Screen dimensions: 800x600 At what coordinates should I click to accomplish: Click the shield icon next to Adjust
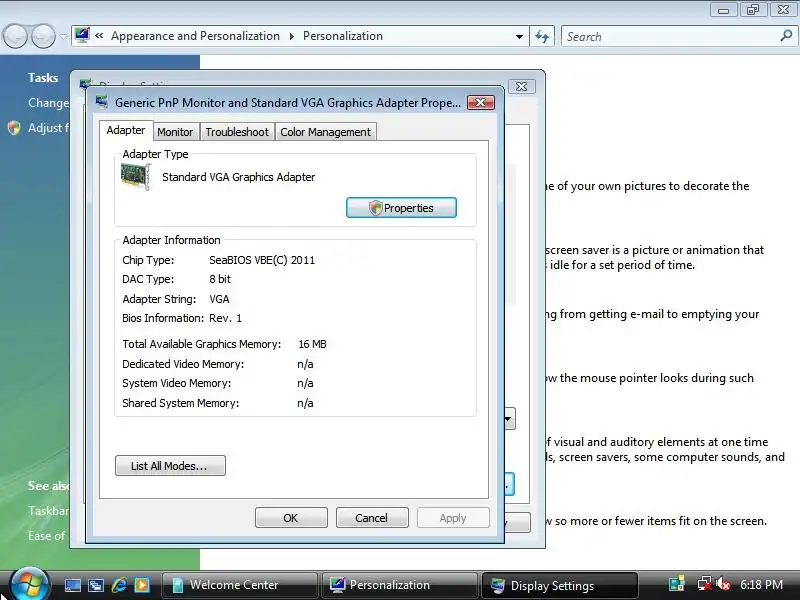[x=14, y=128]
